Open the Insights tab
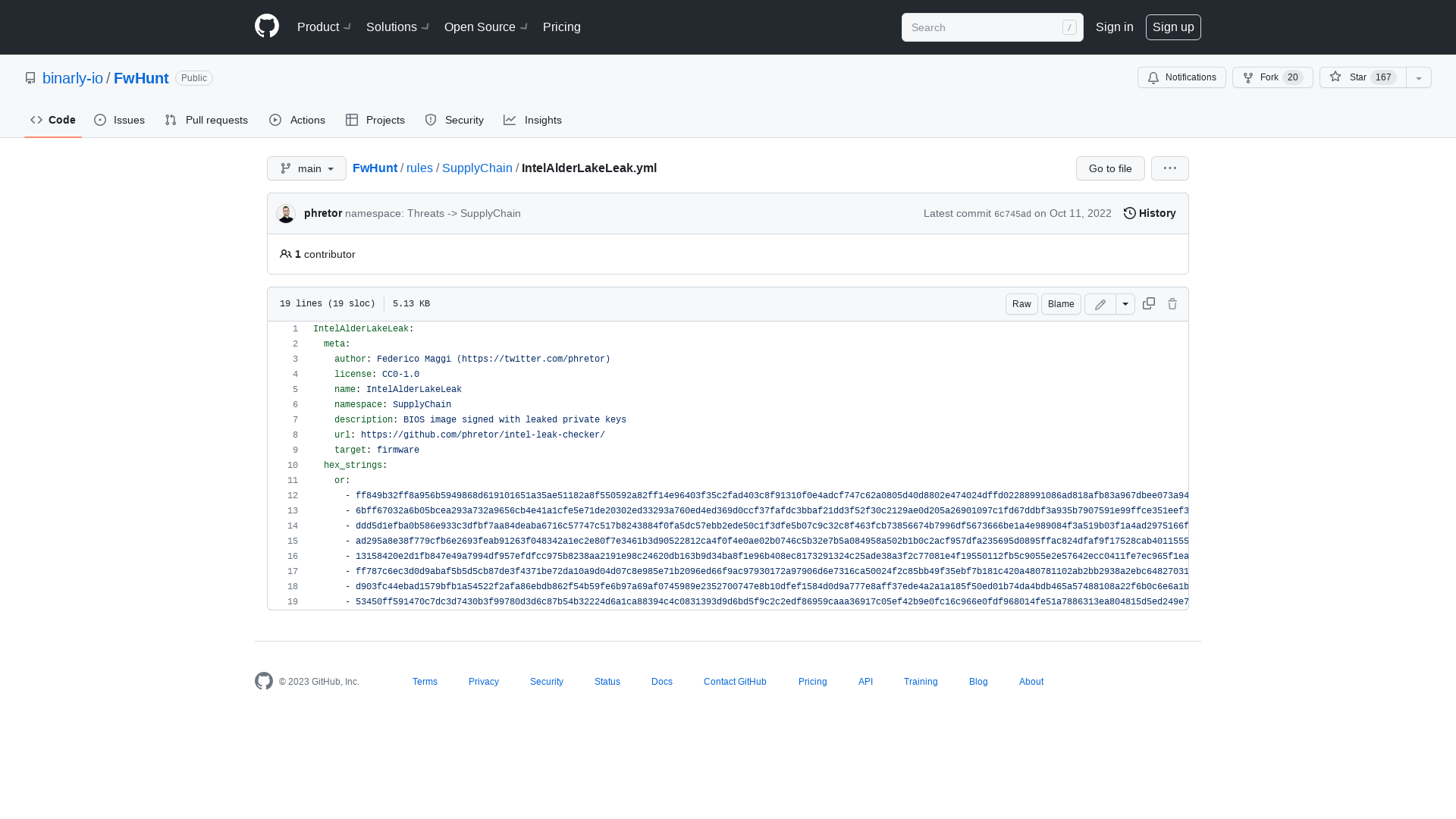This screenshot has height=819, width=1456. 532,120
